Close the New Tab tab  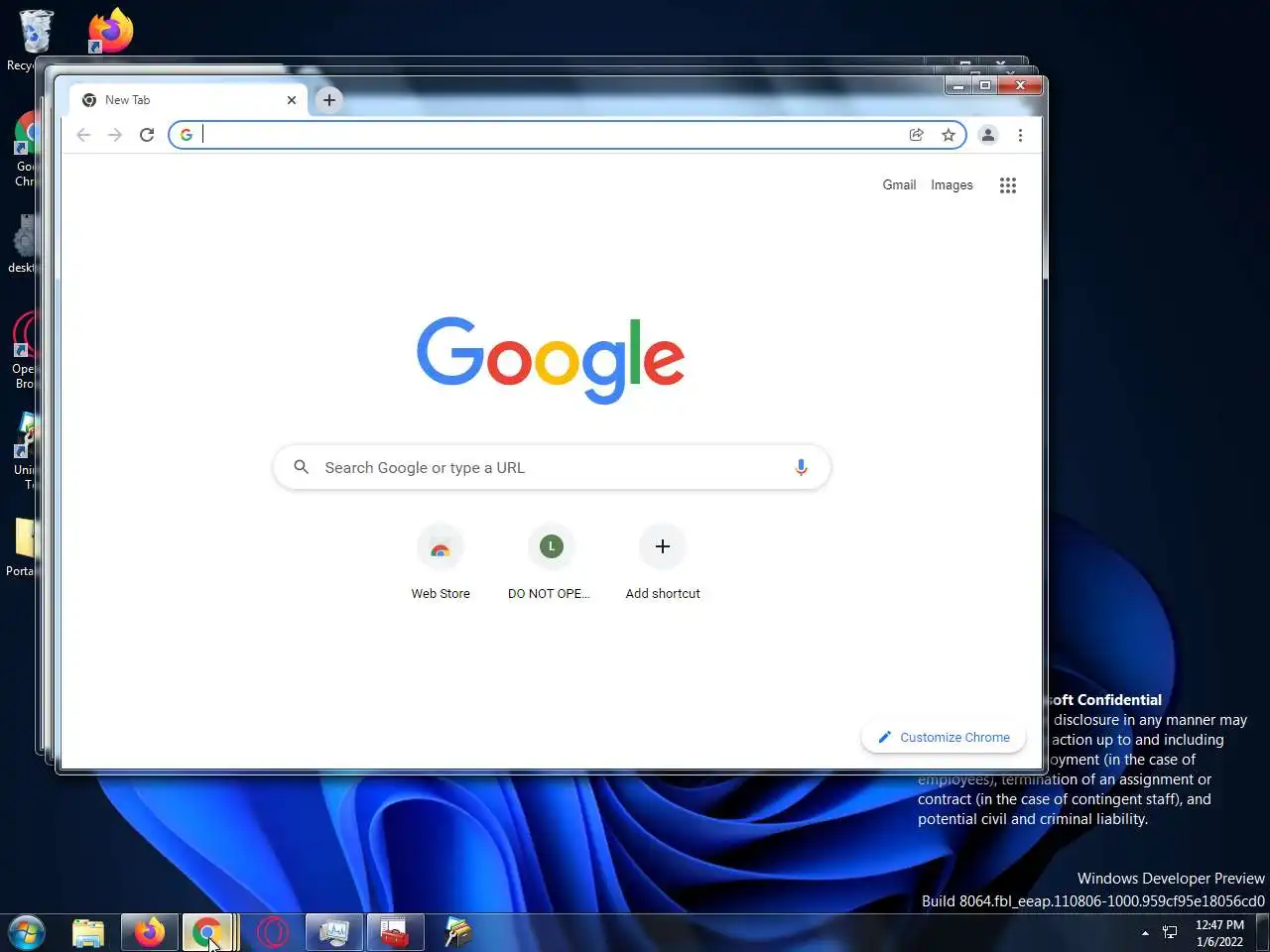click(292, 100)
